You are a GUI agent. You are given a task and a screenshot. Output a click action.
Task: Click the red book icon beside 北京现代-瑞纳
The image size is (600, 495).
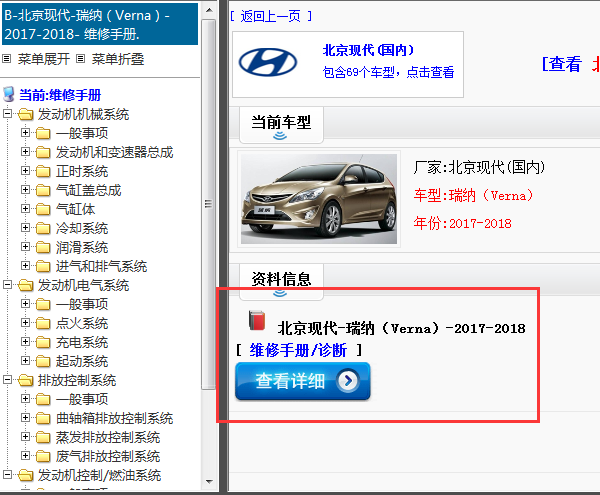click(x=257, y=320)
